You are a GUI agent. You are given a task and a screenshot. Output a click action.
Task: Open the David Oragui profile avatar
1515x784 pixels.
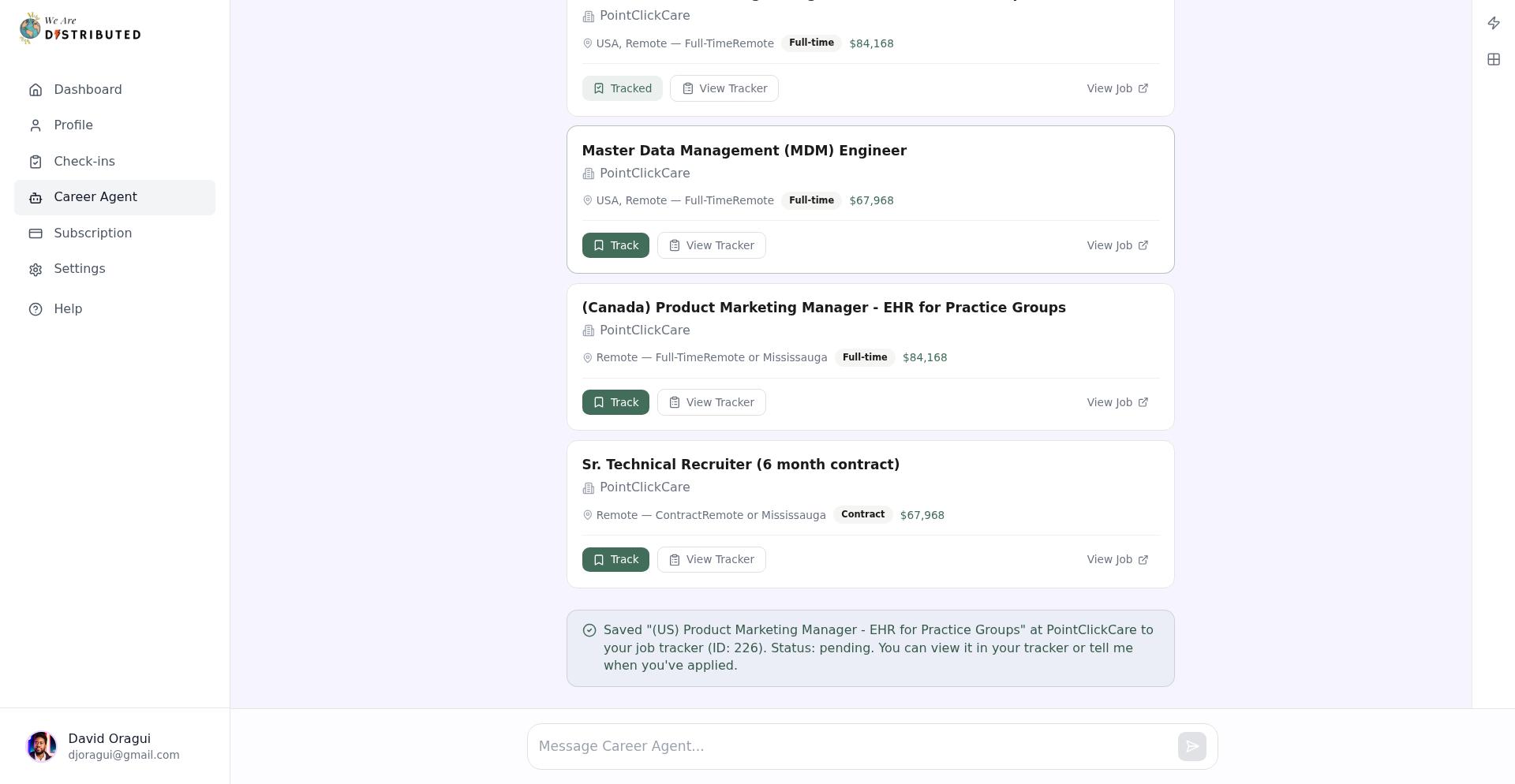42,746
